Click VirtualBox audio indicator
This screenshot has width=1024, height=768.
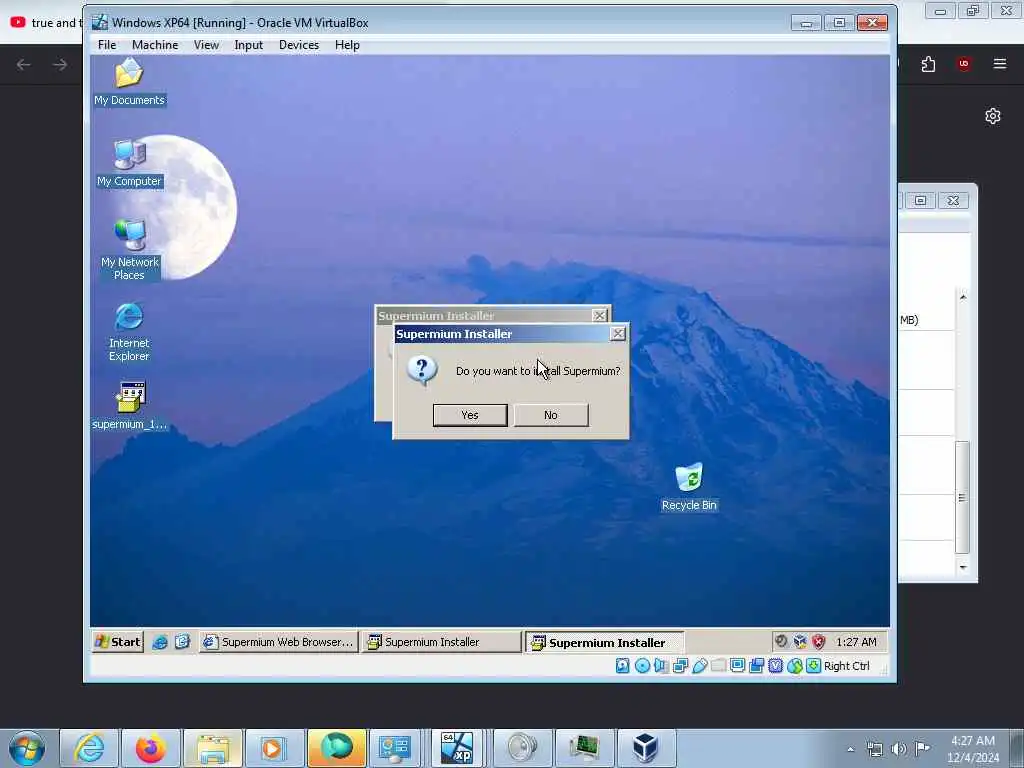coord(661,665)
